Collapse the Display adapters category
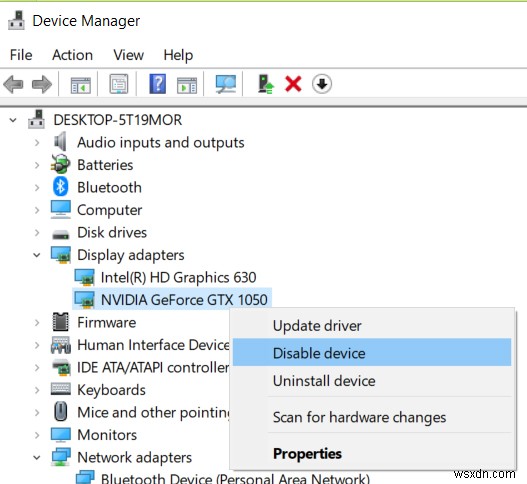 [x=37, y=255]
